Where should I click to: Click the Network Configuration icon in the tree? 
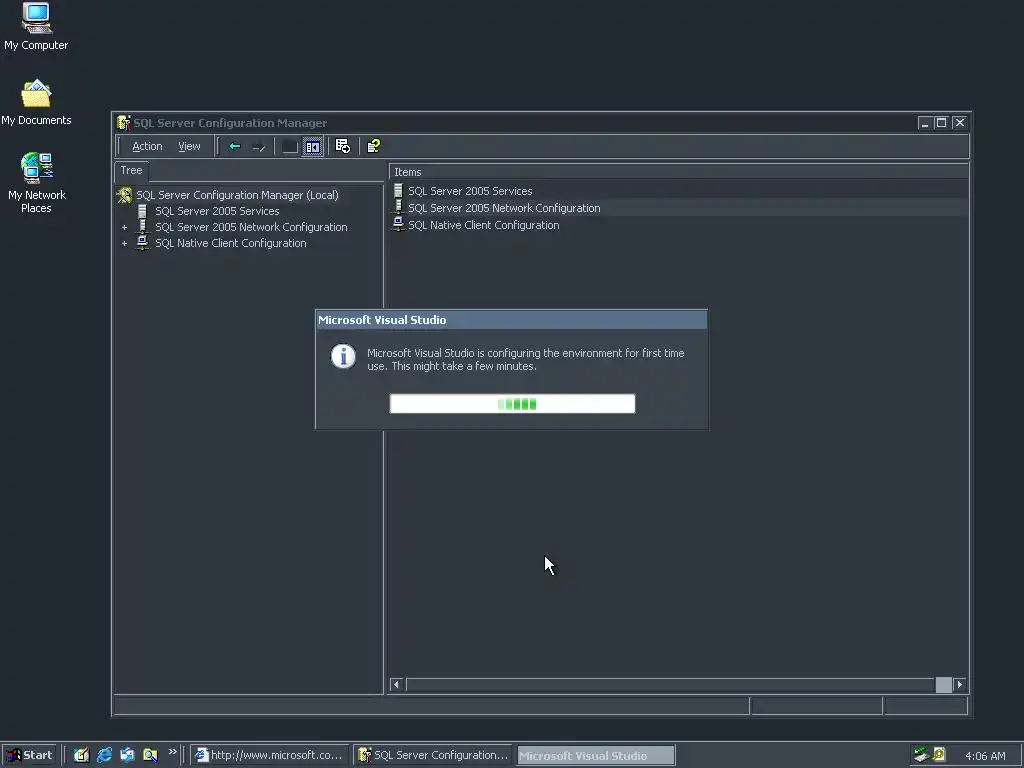(142, 227)
